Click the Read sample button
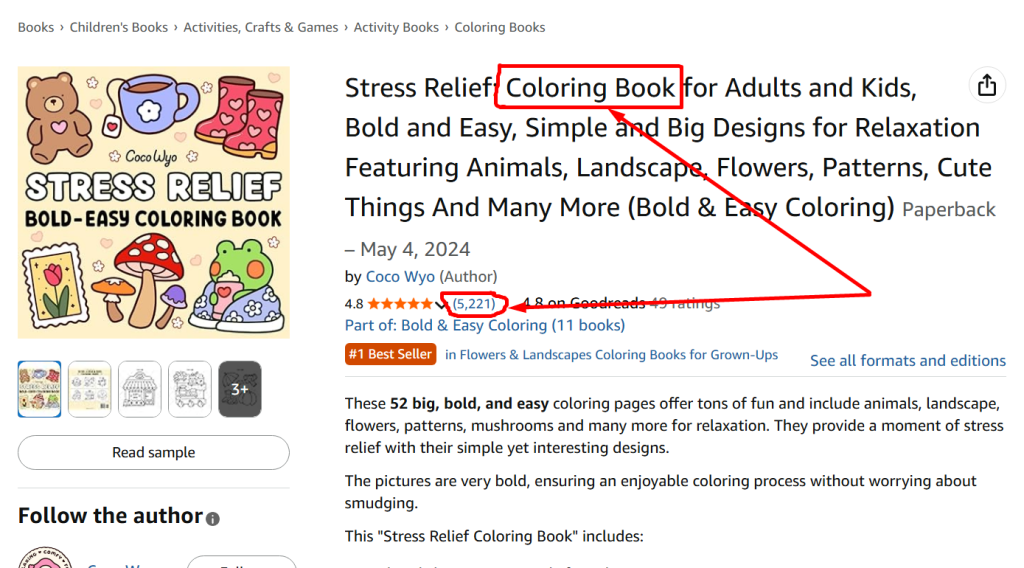This screenshot has height=568, width=1024. pyautogui.click(x=153, y=453)
